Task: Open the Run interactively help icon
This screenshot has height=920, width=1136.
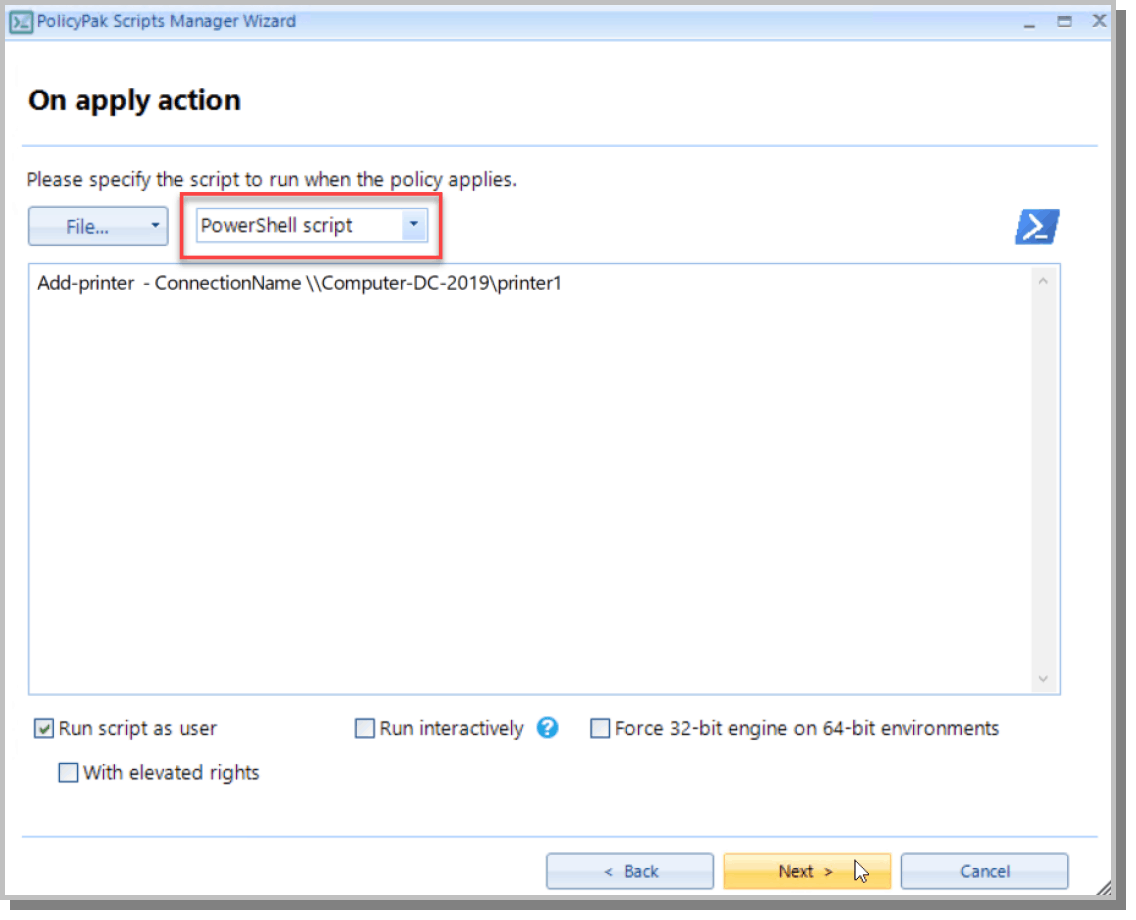Action: point(548,727)
